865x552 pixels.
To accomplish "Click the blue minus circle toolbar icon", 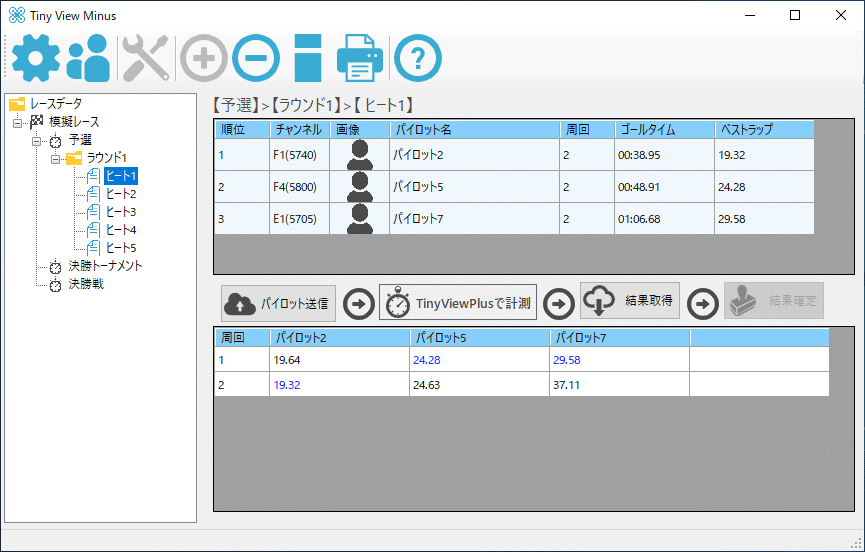I will tap(256, 58).
